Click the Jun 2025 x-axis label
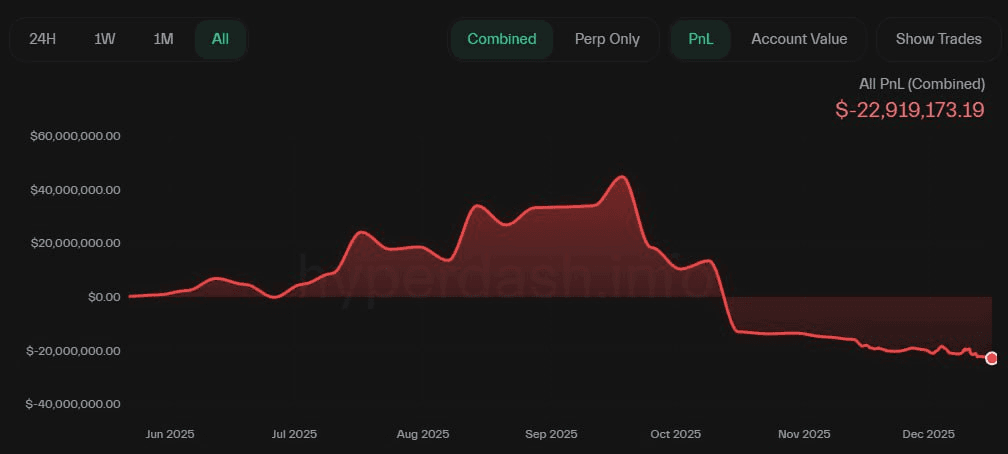This screenshot has width=1008, height=454. (170, 434)
